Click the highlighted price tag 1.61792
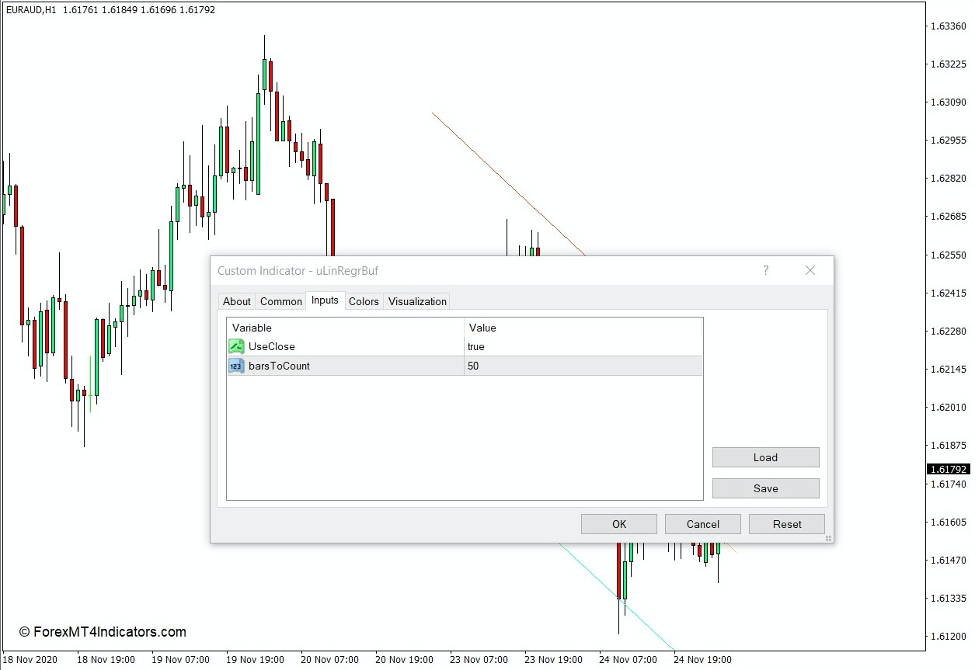 pyautogui.click(x=947, y=468)
